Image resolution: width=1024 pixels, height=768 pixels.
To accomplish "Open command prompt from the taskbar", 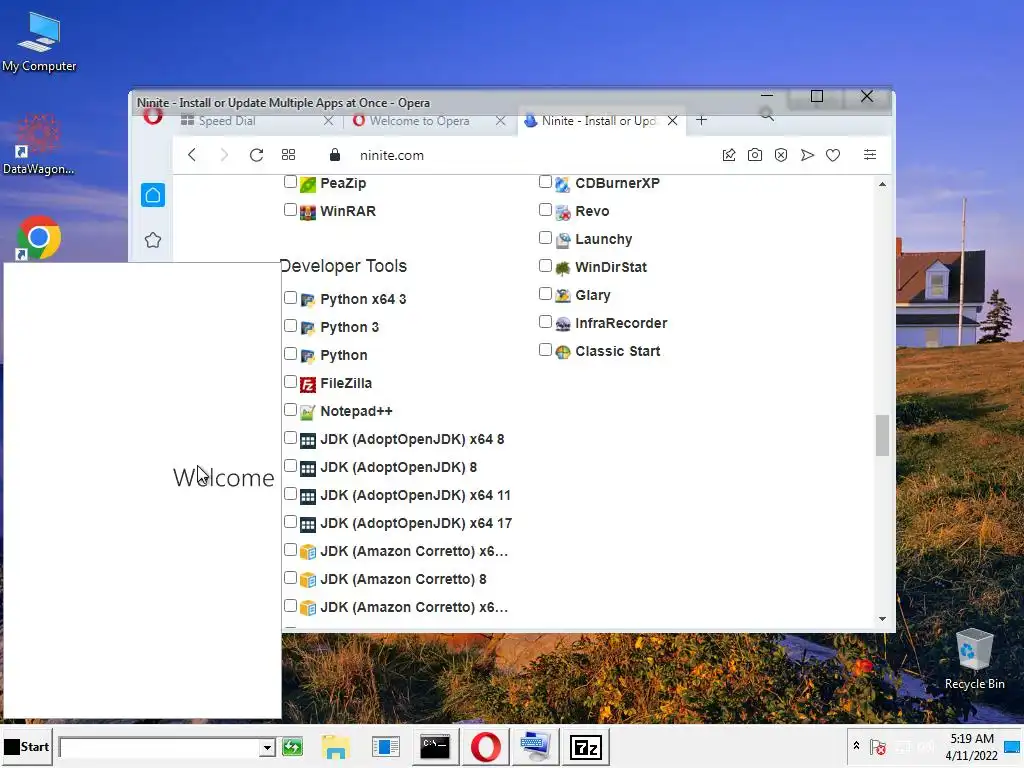I will 435,746.
